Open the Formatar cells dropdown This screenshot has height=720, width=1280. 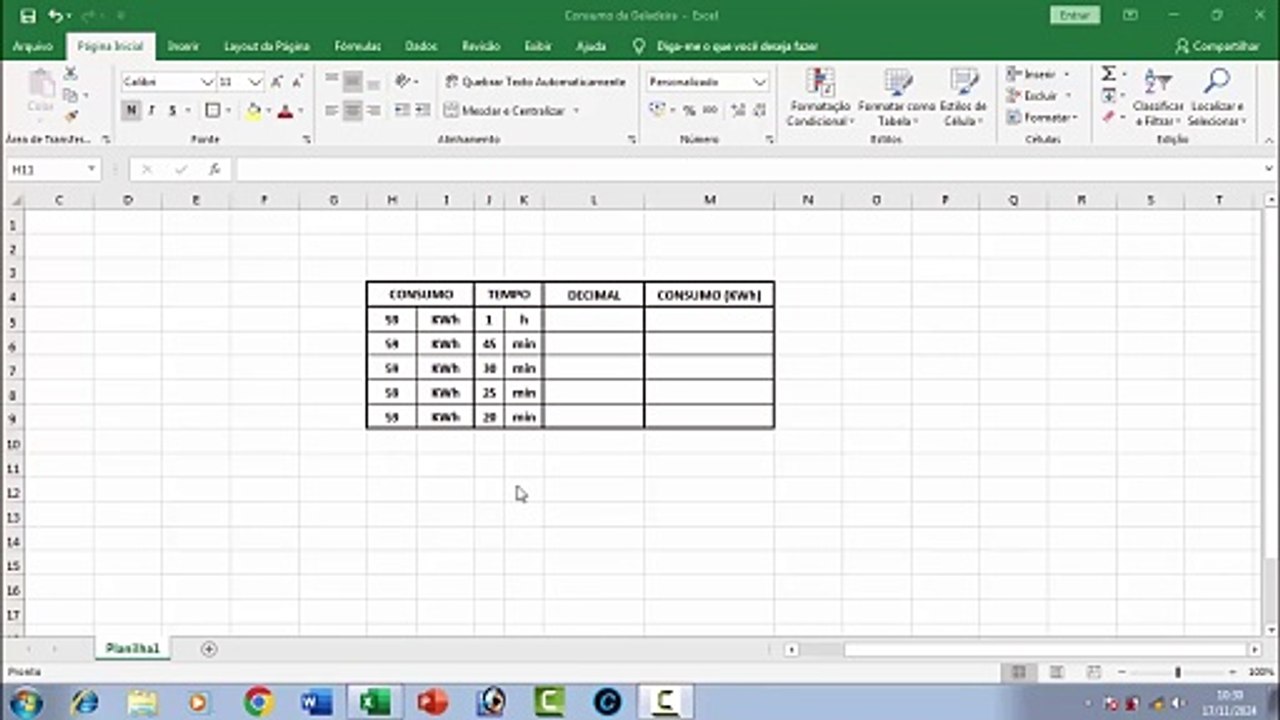coord(1041,118)
